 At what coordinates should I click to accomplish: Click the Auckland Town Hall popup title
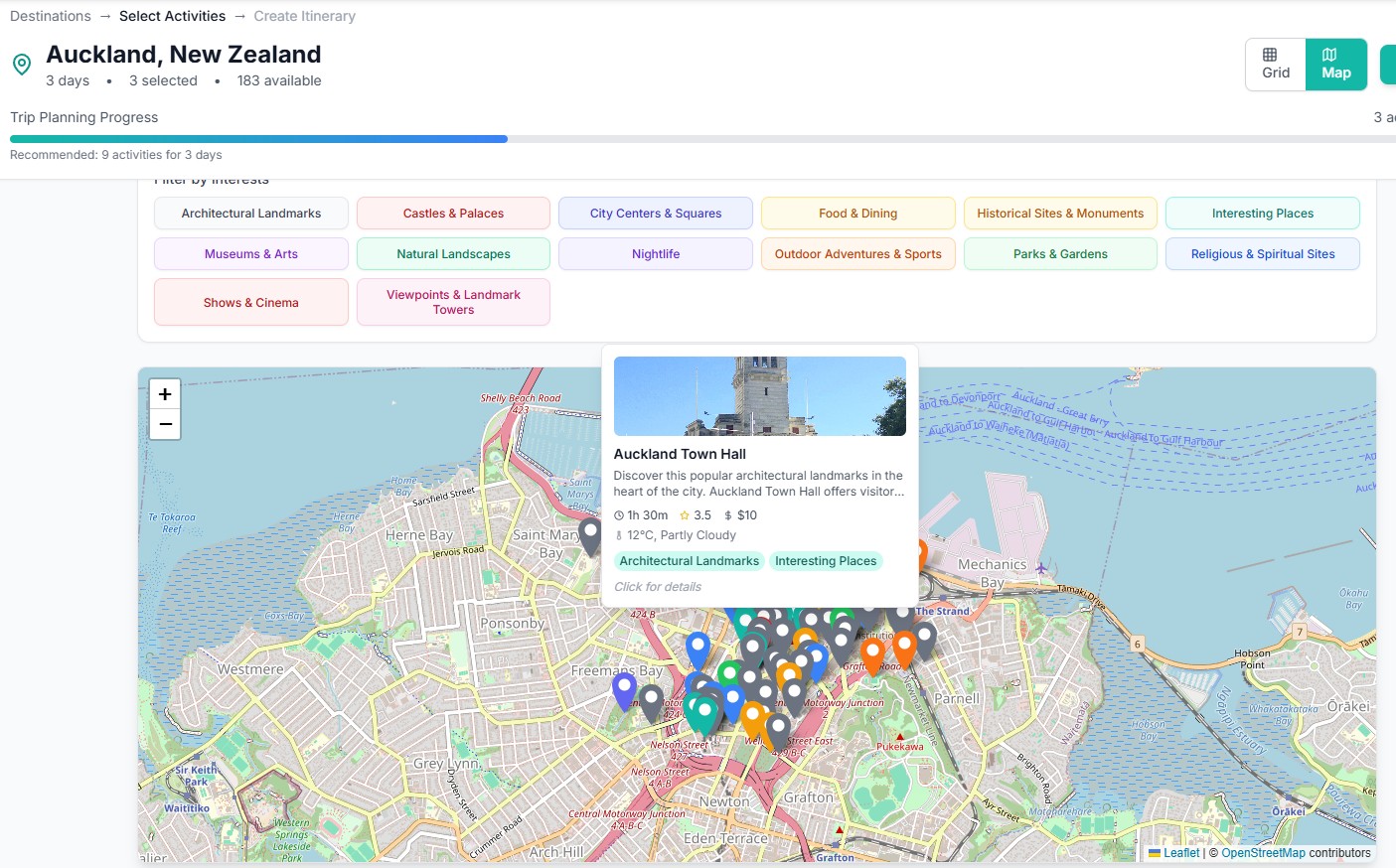(x=680, y=454)
